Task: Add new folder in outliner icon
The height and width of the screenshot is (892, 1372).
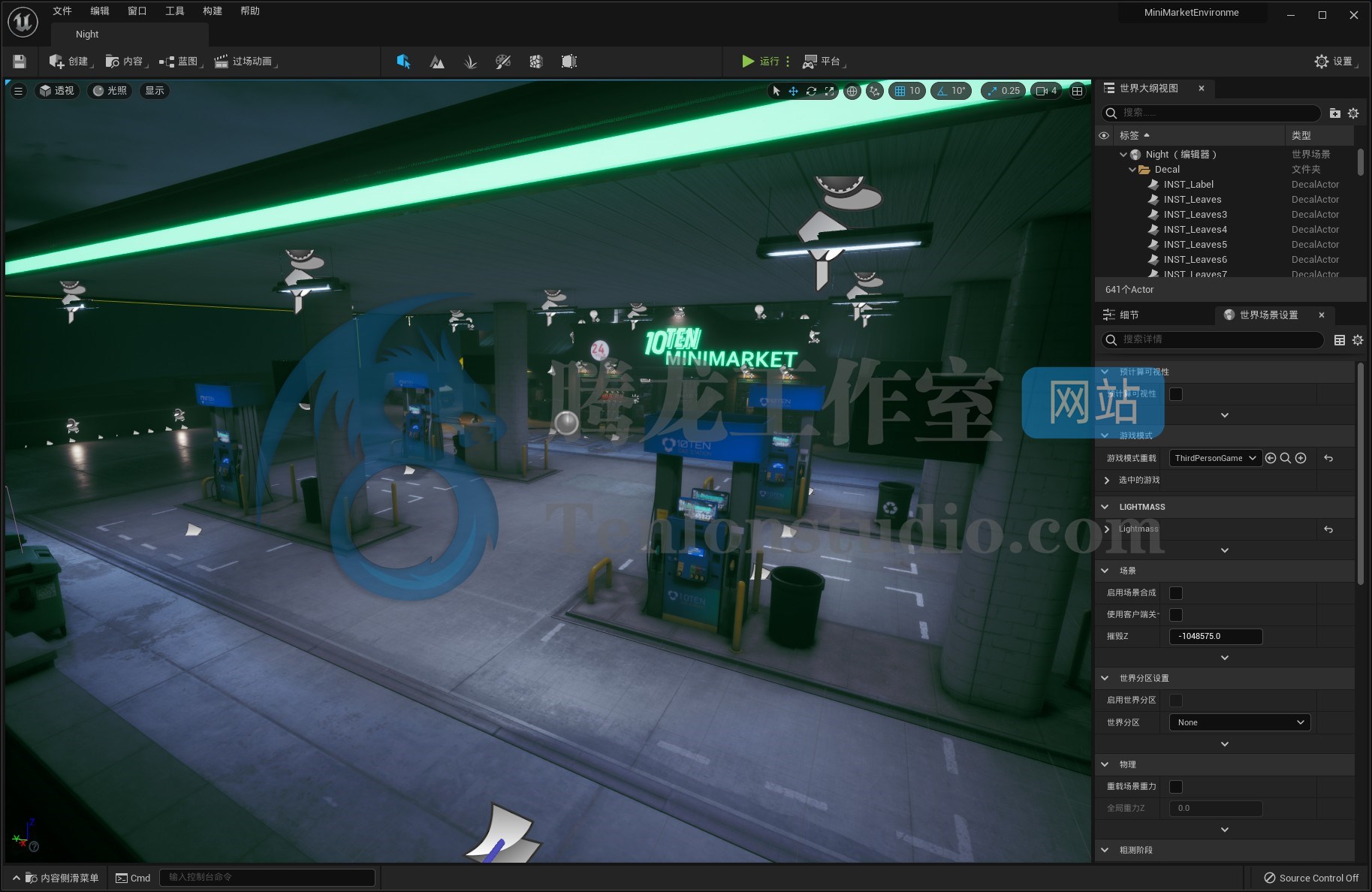Action: [1334, 113]
